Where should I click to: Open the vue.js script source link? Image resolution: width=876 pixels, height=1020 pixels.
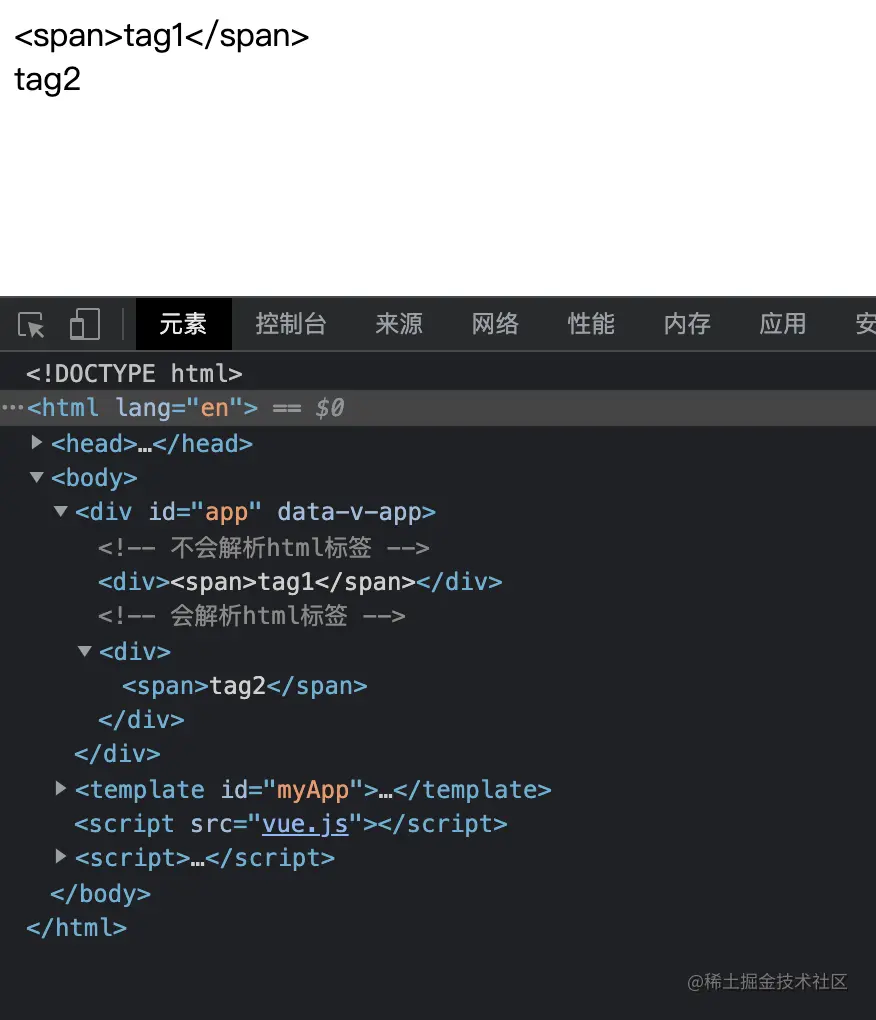coord(305,824)
